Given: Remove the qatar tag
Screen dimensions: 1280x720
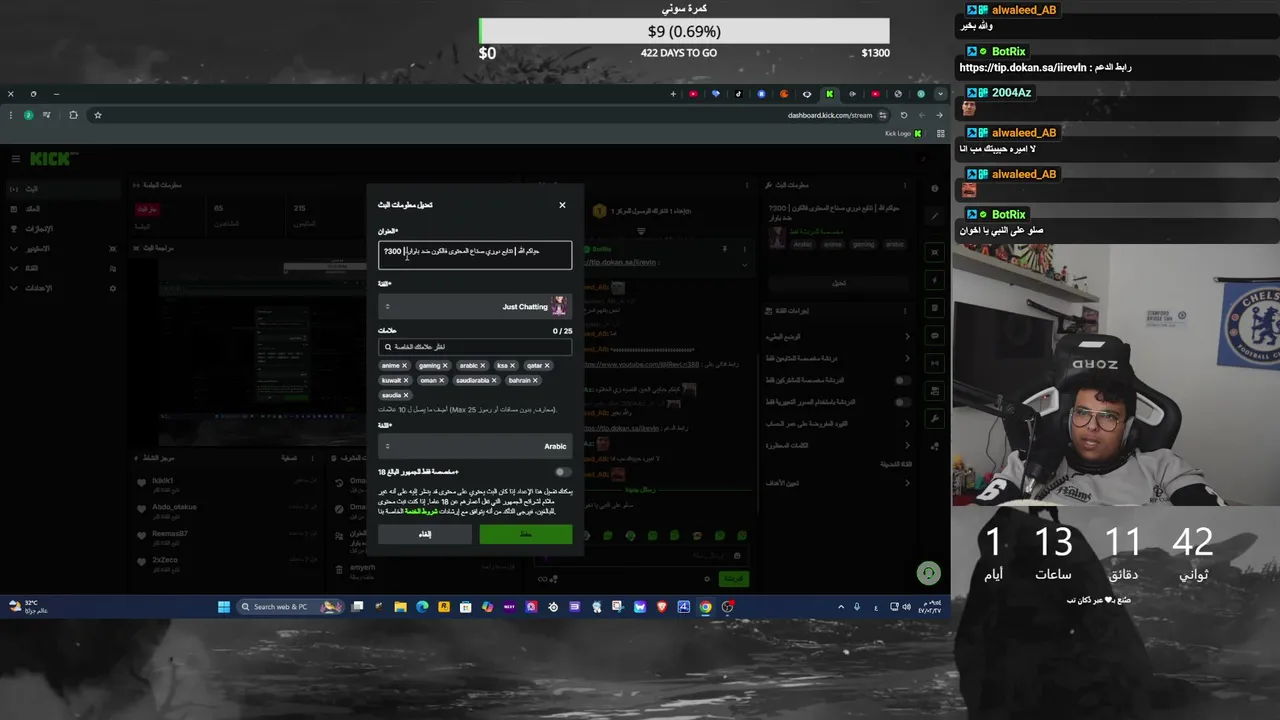Looking at the screenshot, I should click(x=547, y=366).
